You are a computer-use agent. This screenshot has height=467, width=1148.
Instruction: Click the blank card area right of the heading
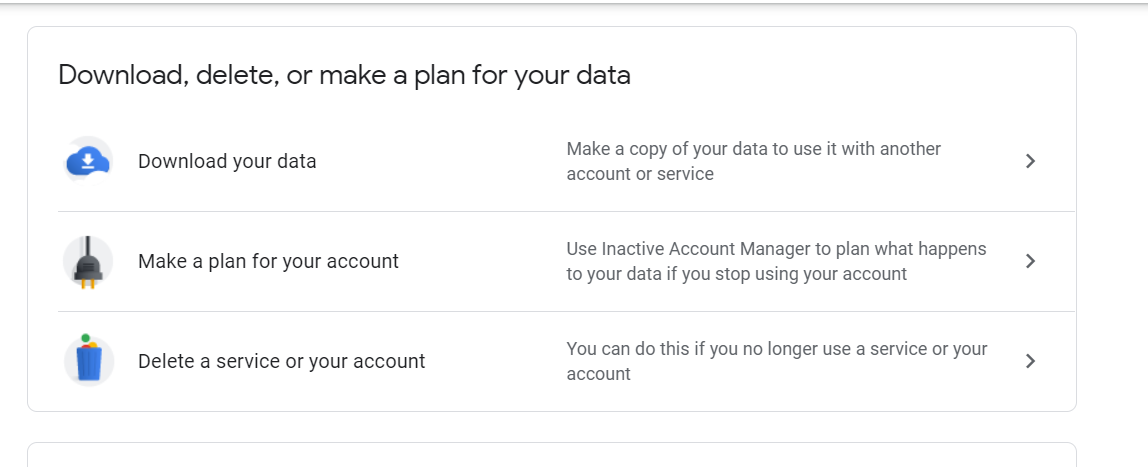[849, 75]
